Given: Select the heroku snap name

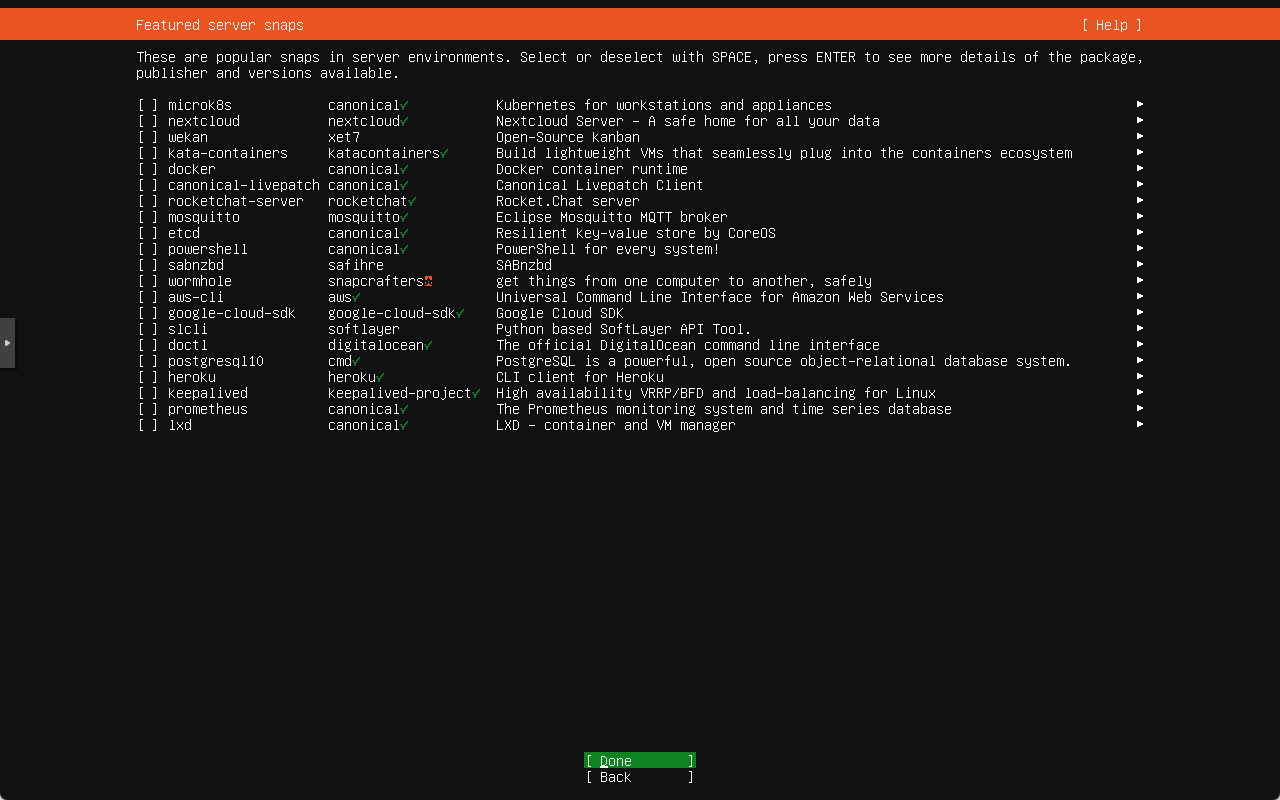Looking at the screenshot, I should coord(192,377).
